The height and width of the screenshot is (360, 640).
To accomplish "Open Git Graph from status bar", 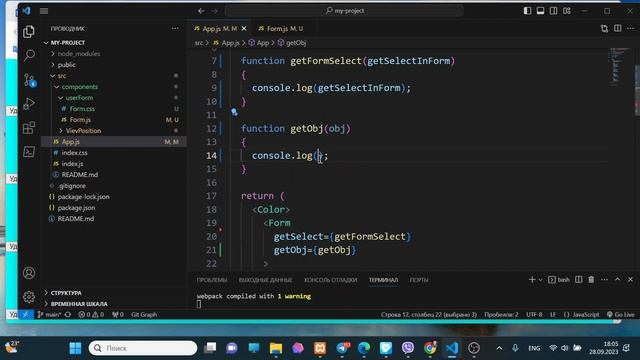I will pos(144,315).
